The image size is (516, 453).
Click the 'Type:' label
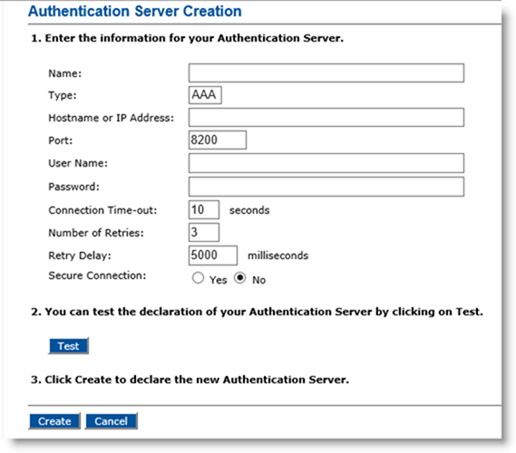(63, 96)
